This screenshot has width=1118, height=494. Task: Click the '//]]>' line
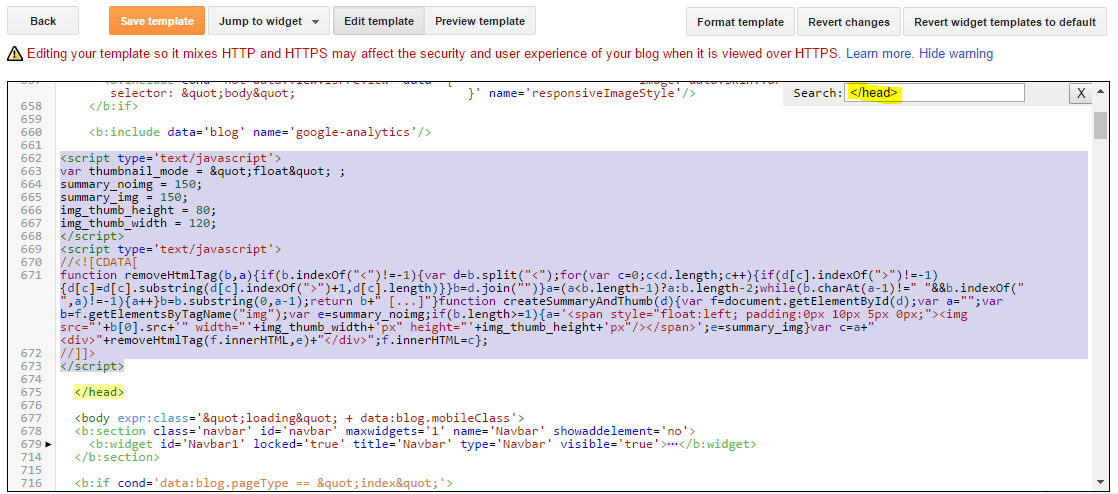coord(78,353)
